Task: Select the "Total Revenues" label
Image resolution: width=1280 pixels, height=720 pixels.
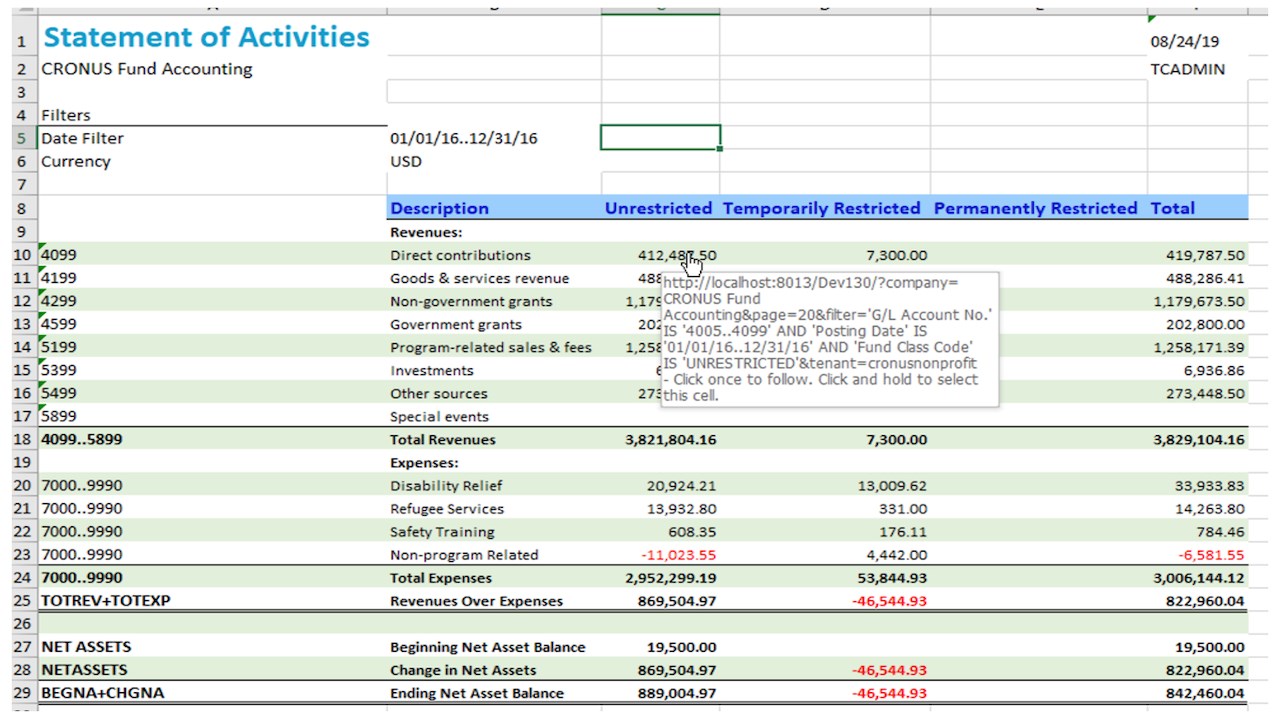Action: click(x=442, y=439)
